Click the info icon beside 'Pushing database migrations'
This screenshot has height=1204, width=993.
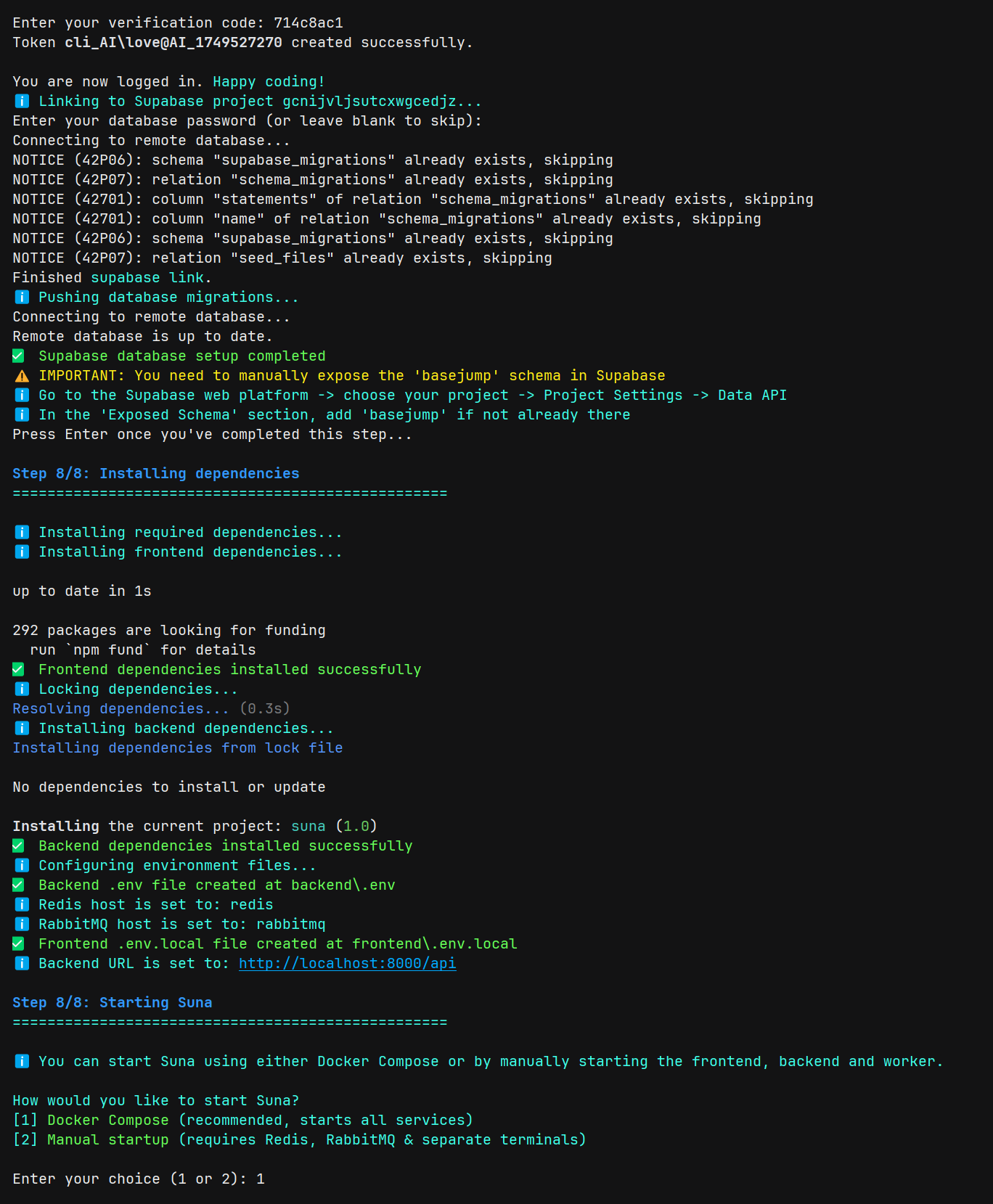(22, 297)
